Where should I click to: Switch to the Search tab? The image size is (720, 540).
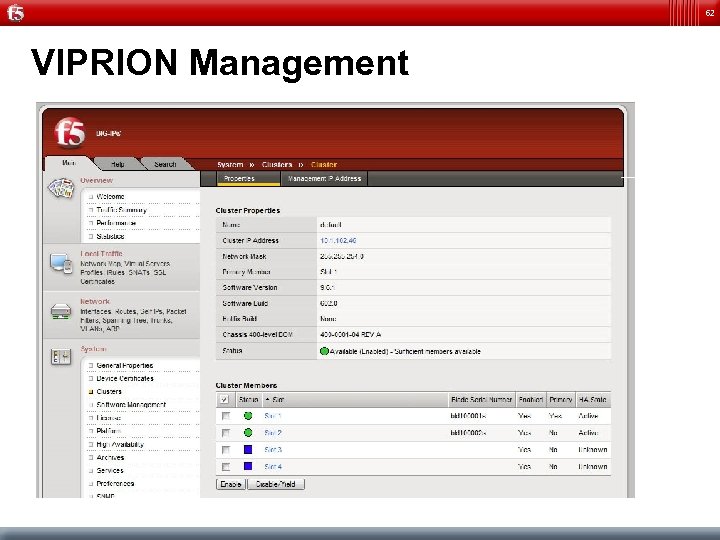pyautogui.click(x=165, y=164)
